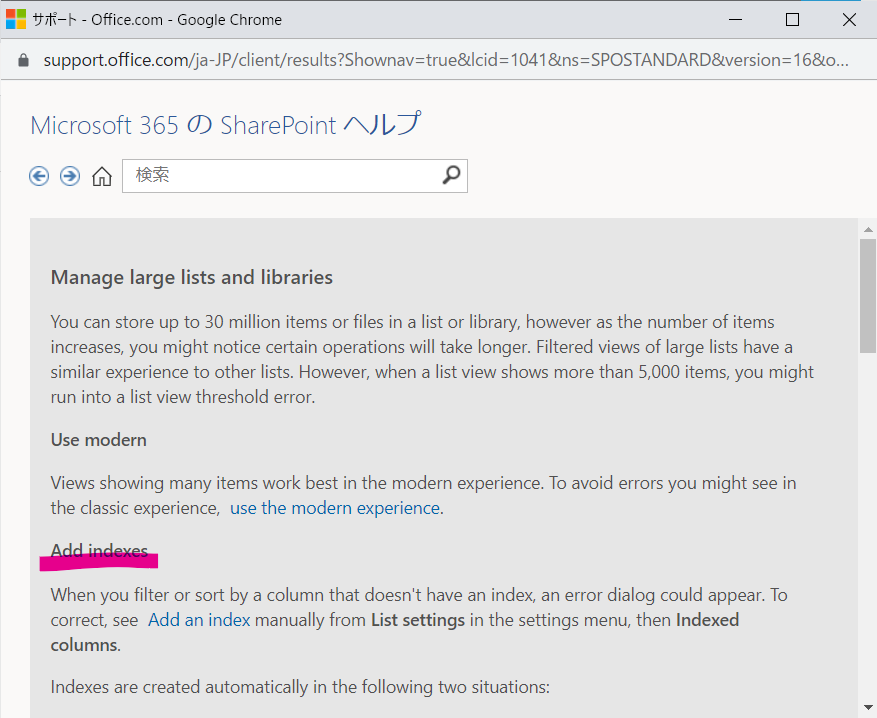Image resolution: width=877 pixels, height=718 pixels.
Task: Click the scrollbar down arrow
Action: coord(867,707)
